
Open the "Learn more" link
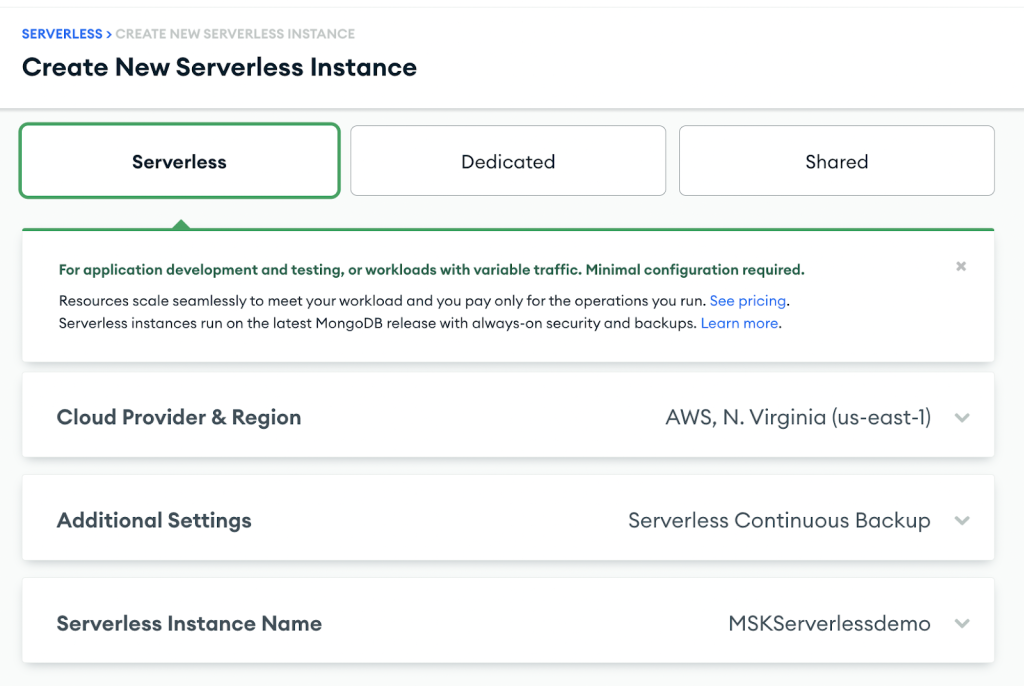(x=739, y=323)
